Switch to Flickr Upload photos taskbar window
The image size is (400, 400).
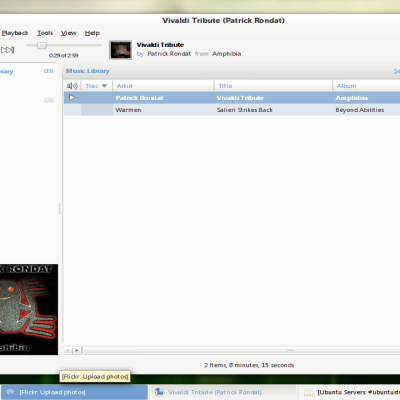click(74, 392)
